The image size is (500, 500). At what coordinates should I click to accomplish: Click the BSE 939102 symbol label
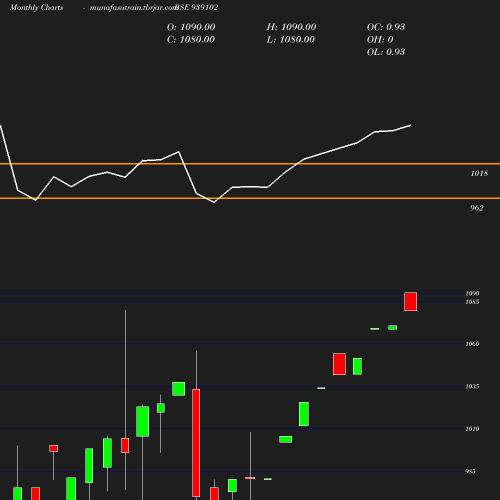point(197,7)
